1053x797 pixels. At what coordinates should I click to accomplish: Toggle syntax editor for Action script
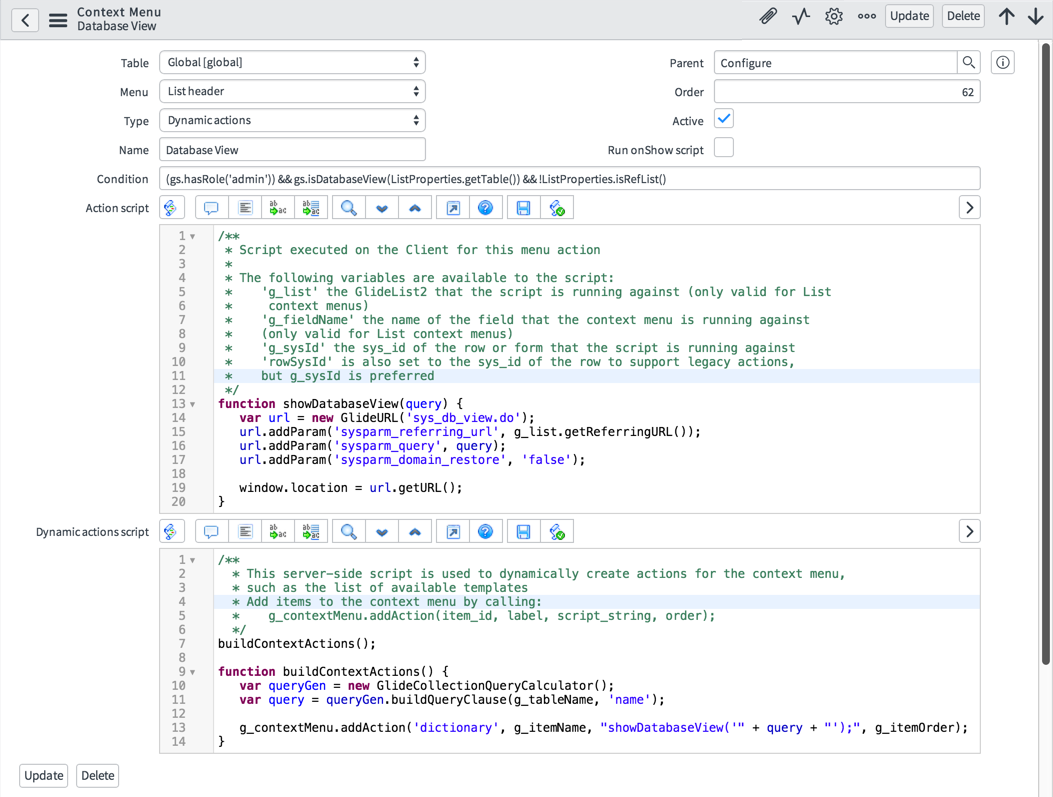pyautogui.click(x=171, y=208)
